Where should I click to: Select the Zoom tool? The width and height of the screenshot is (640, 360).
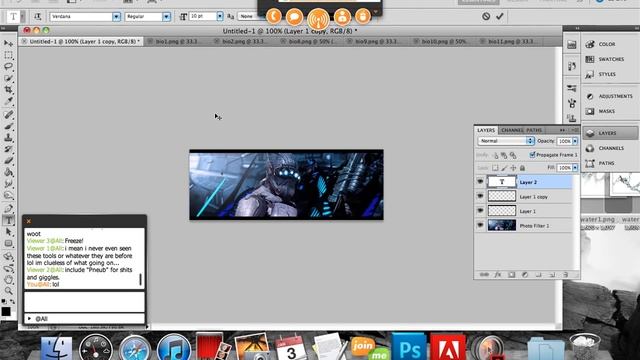[9, 291]
